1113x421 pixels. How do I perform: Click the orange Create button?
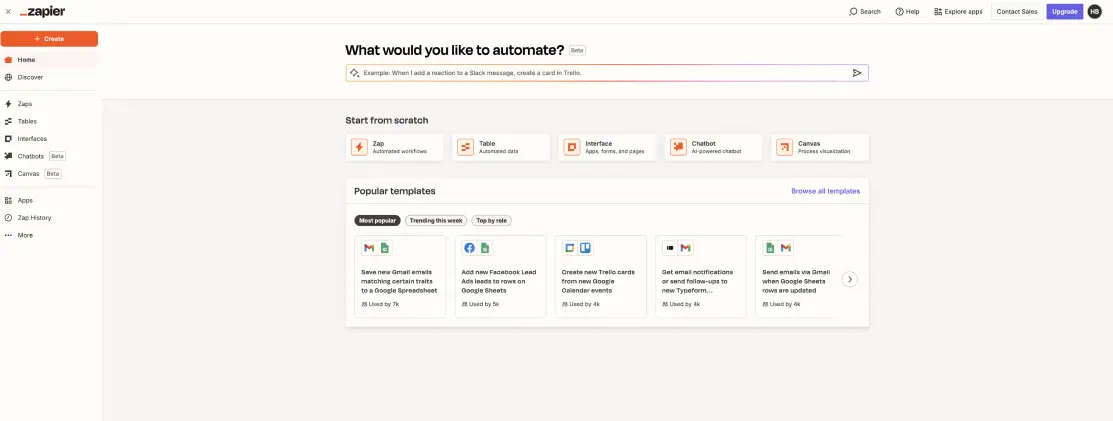coord(49,39)
